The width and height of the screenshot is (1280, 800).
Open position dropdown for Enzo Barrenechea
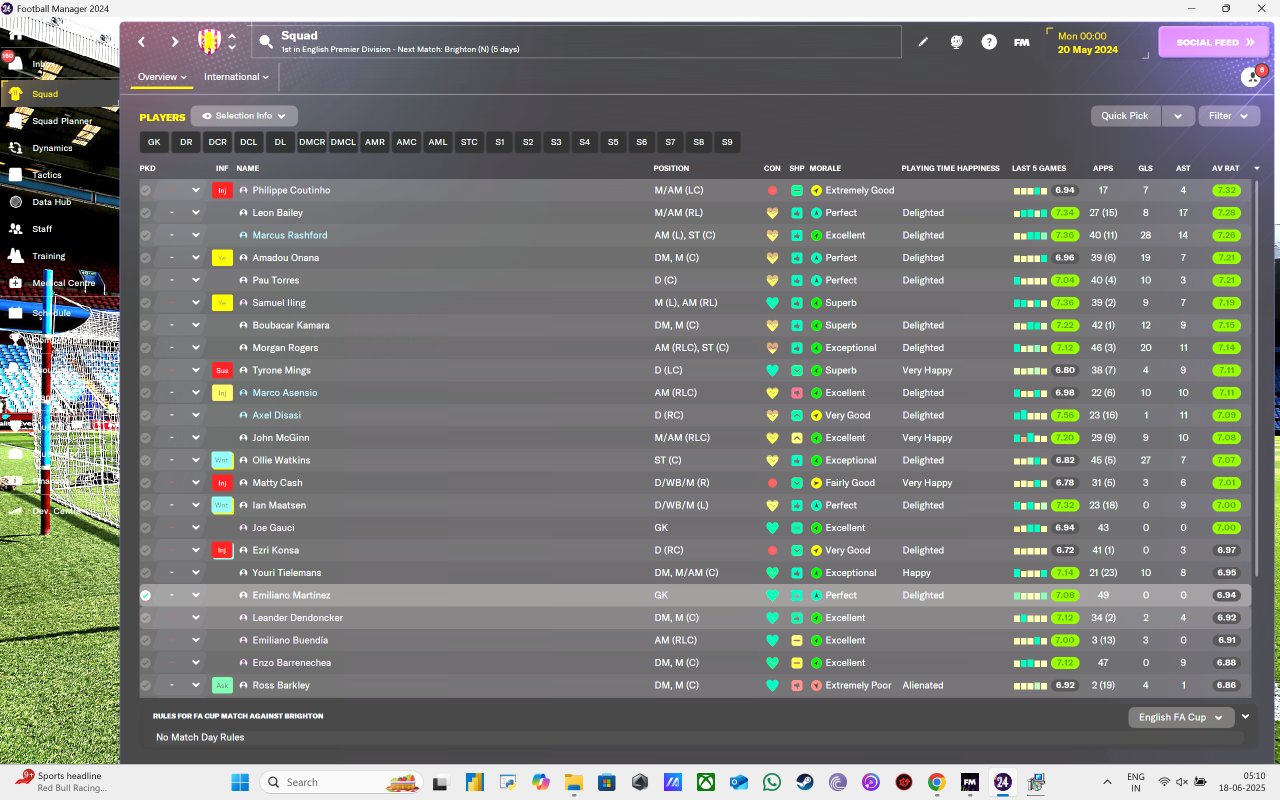196,663
